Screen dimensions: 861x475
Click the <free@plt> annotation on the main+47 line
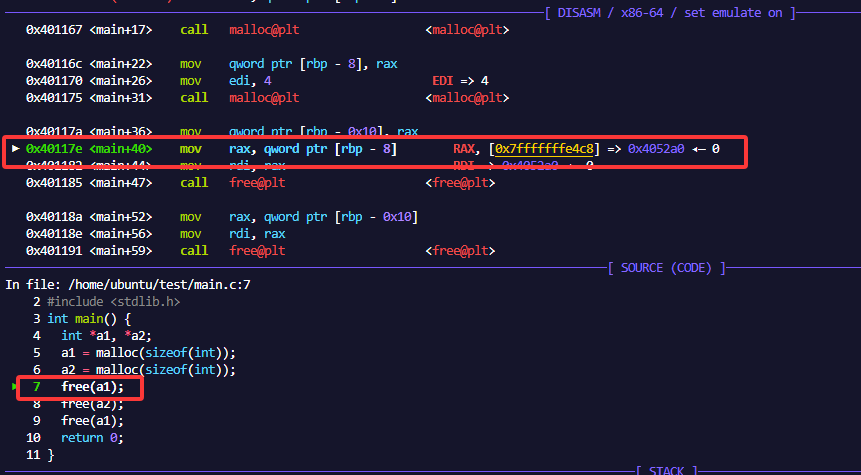click(458, 183)
